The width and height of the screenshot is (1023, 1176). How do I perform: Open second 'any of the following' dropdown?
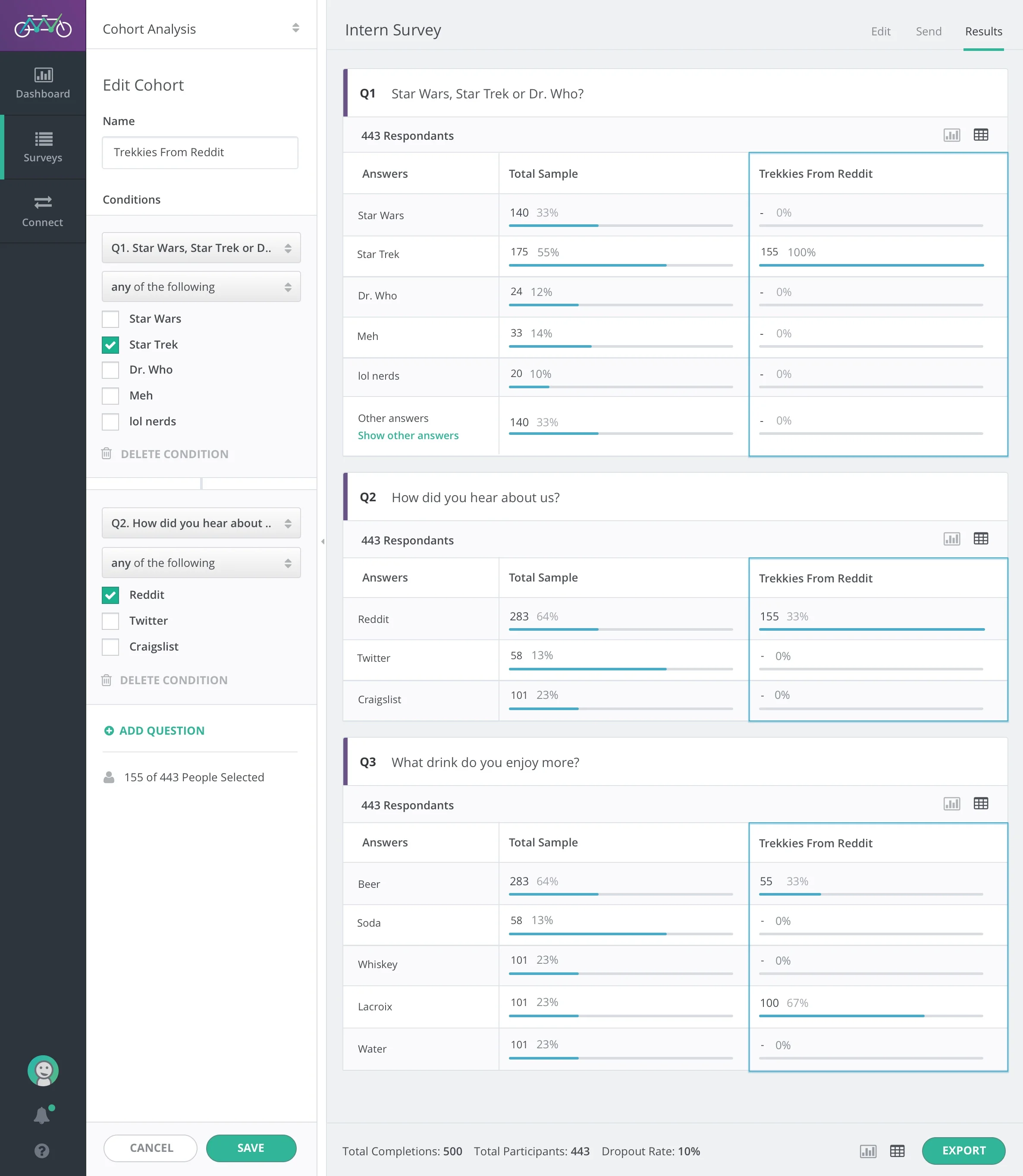(201, 563)
